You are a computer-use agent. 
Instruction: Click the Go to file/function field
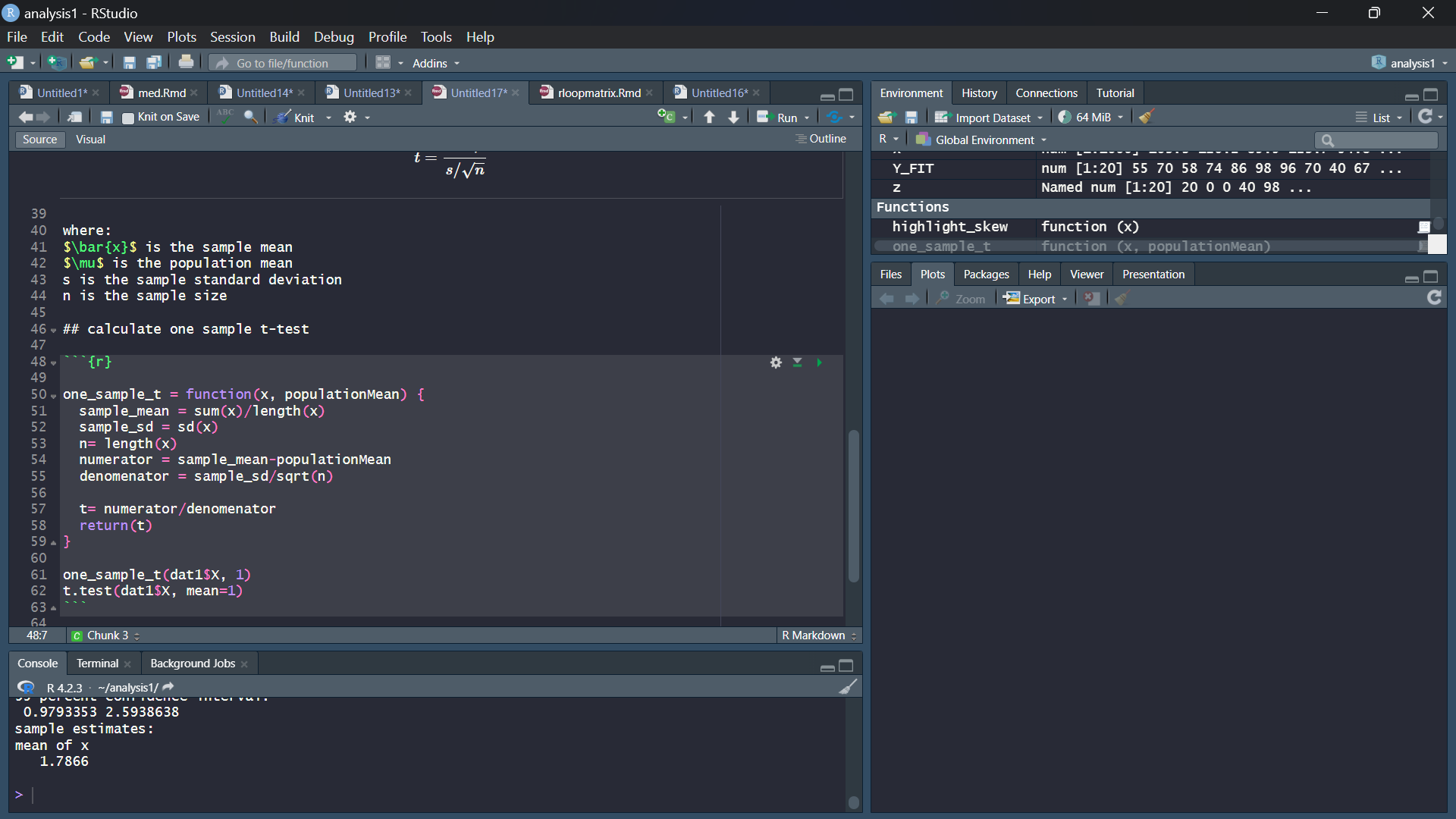[x=283, y=63]
